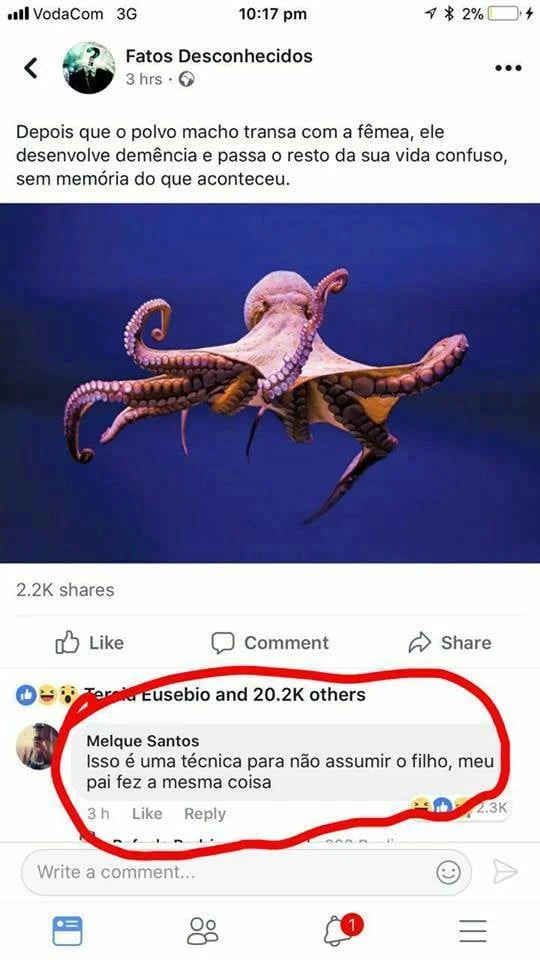The image size is (540, 960).
Task: View the 2.2K shares list
Action: coord(65,590)
